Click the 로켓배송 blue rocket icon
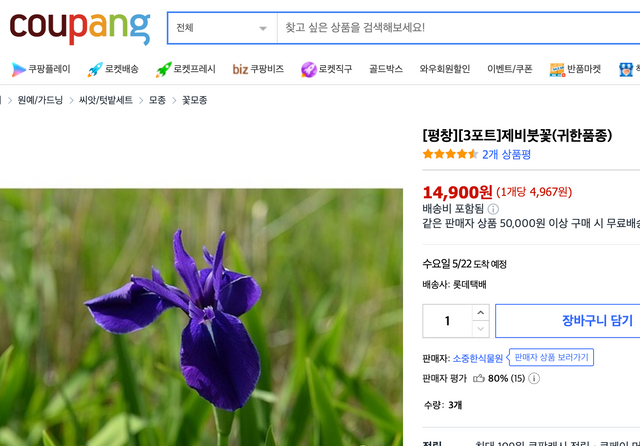 [95, 69]
